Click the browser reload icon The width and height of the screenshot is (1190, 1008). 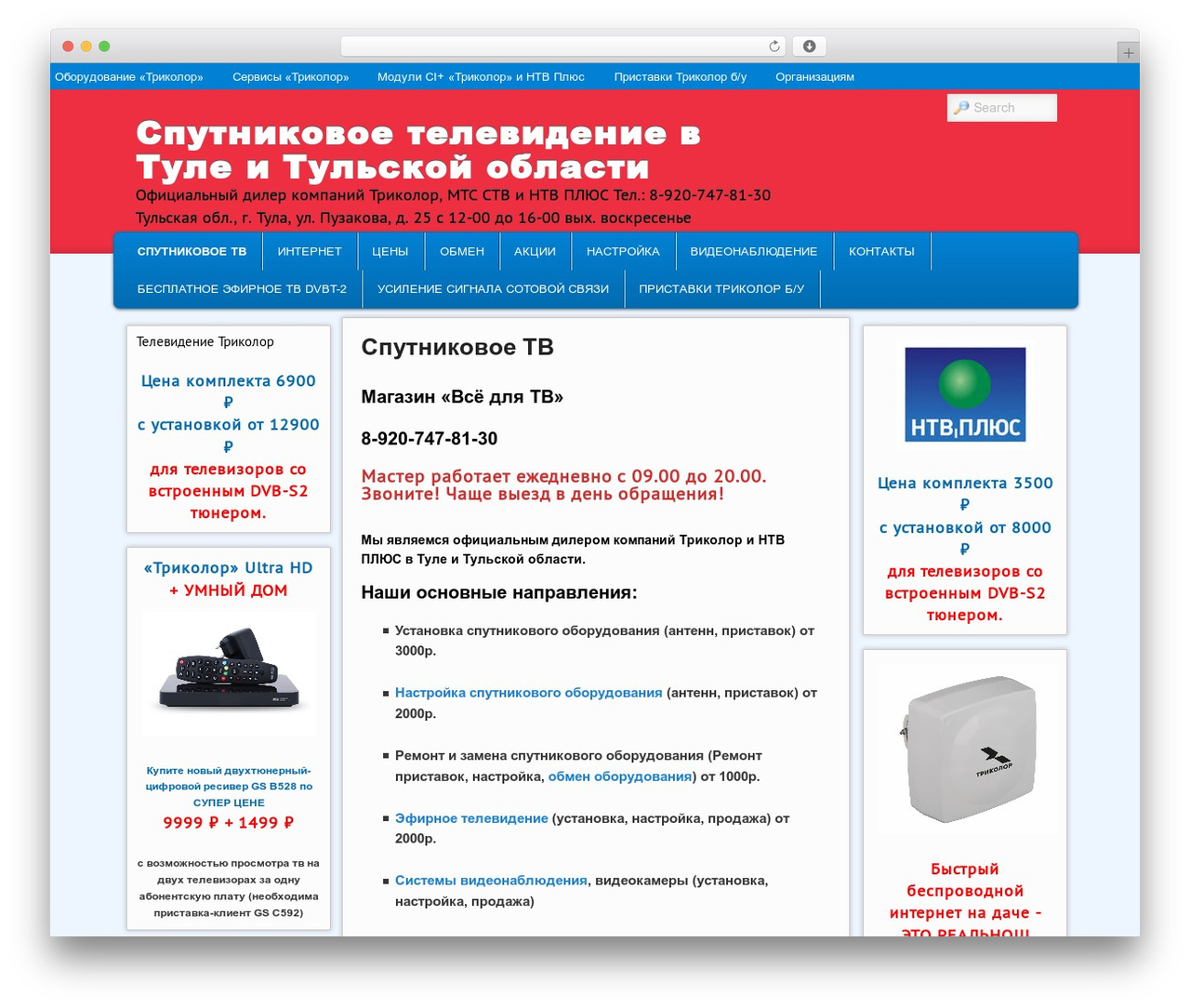point(773,46)
